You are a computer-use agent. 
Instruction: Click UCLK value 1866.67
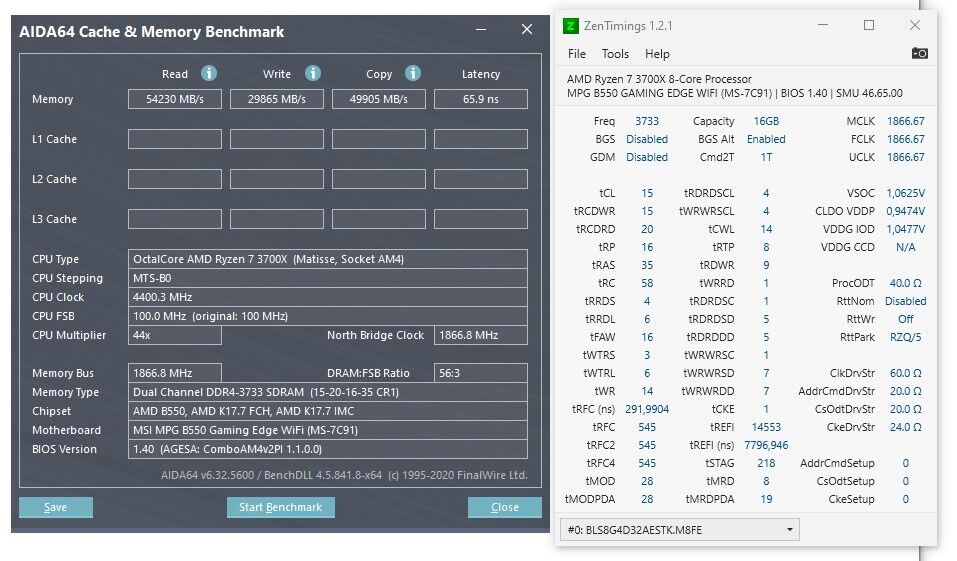(906, 157)
